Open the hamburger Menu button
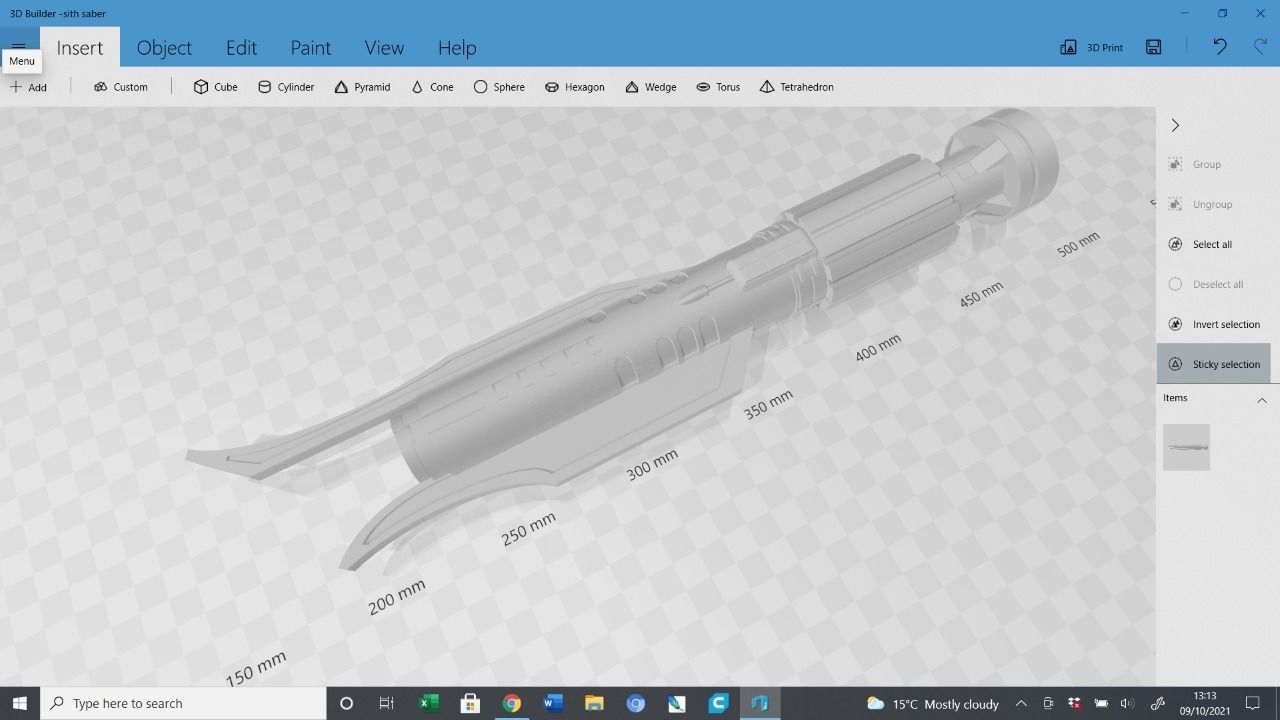Viewport: 1280px width, 720px height. 19,46
